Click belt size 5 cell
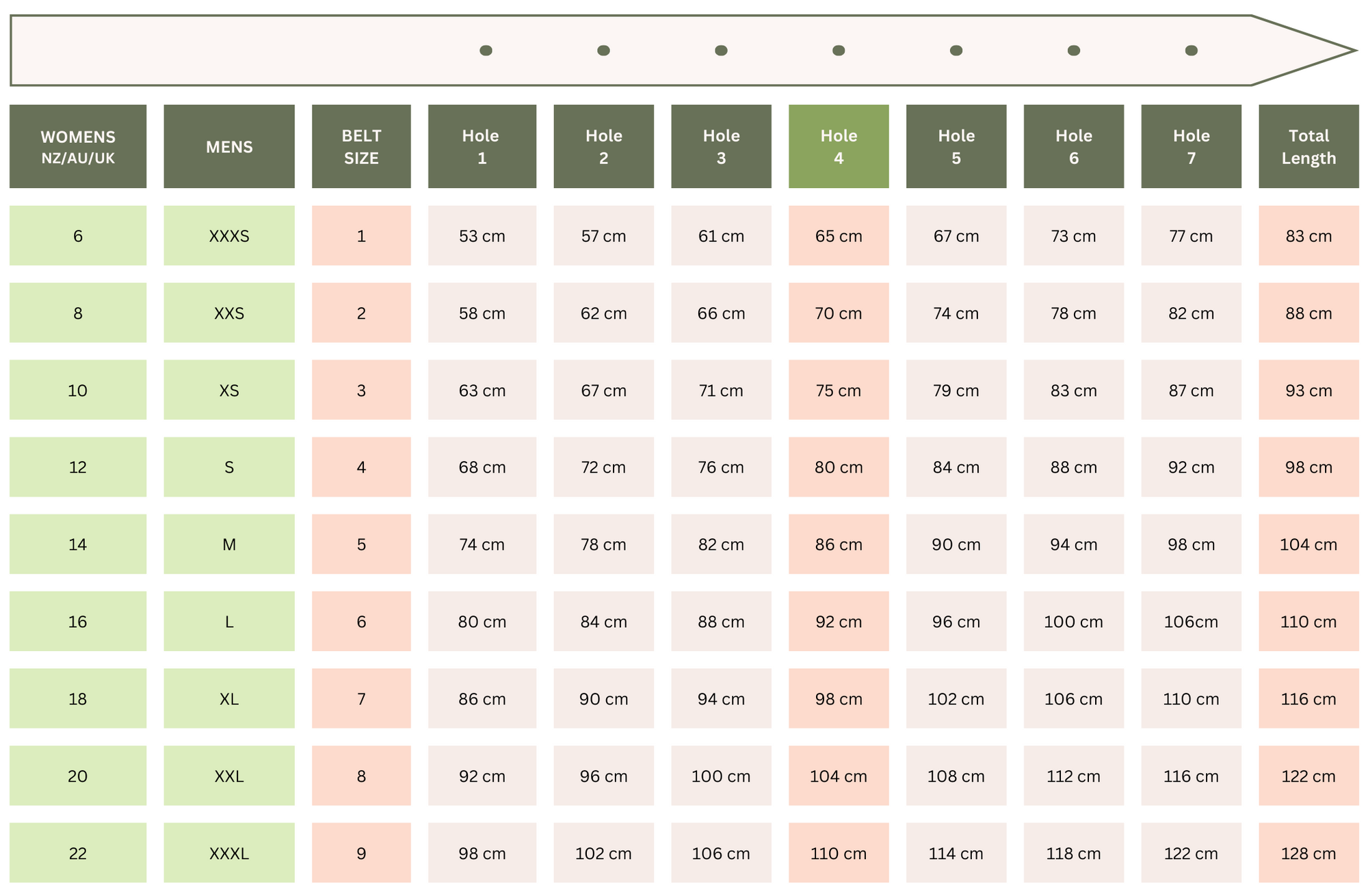The width and height of the screenshot is (1368, 896). (x=361, y=544)
